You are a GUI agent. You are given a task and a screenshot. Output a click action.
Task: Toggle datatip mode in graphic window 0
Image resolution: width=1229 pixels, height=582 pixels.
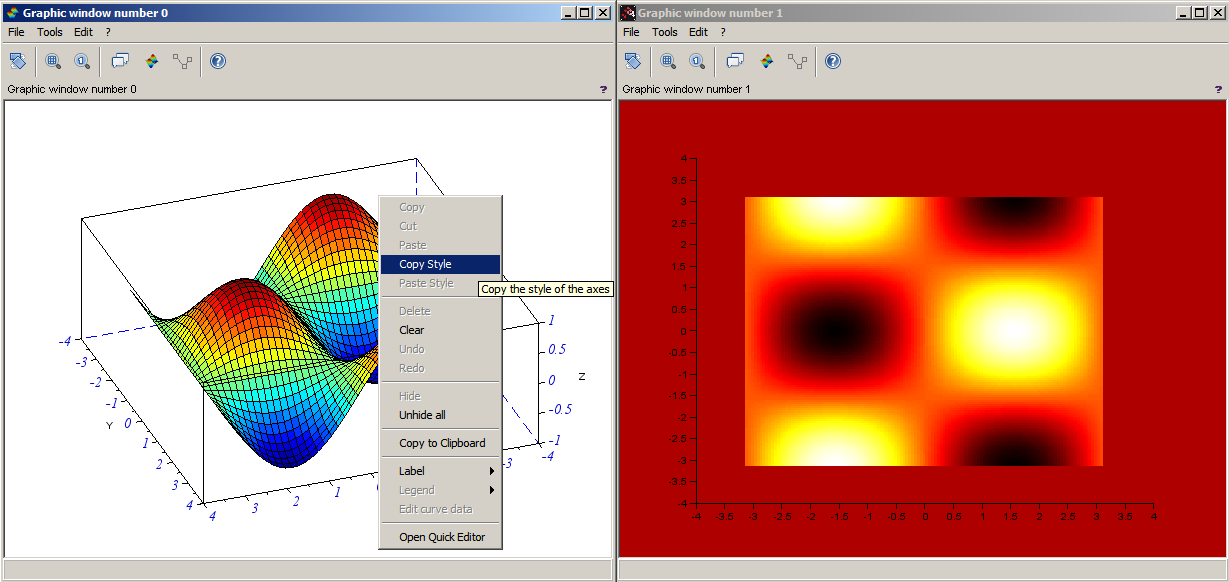pyautogui.click(x=120, y=61)
